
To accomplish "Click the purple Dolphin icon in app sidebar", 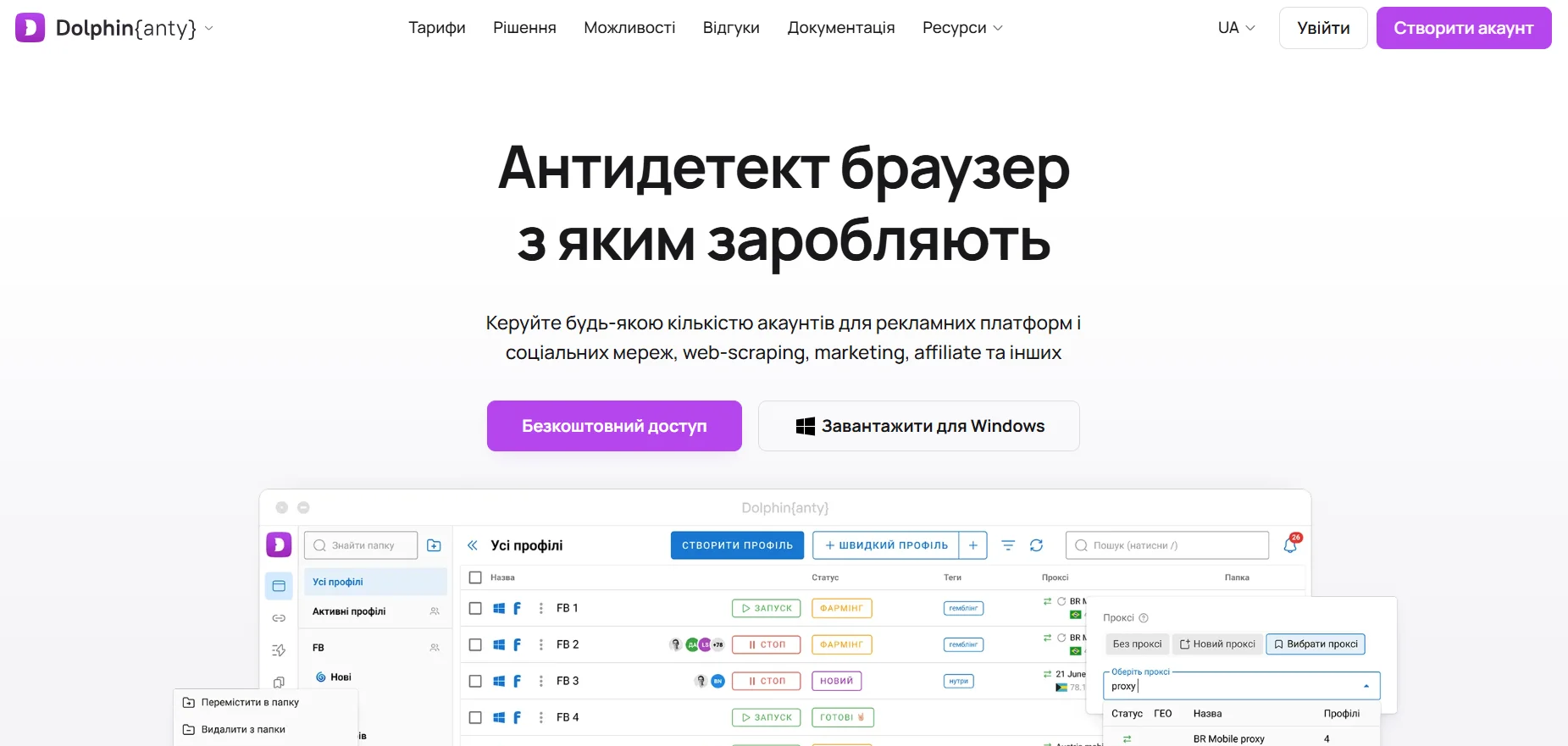I will (x=279, y=544).
